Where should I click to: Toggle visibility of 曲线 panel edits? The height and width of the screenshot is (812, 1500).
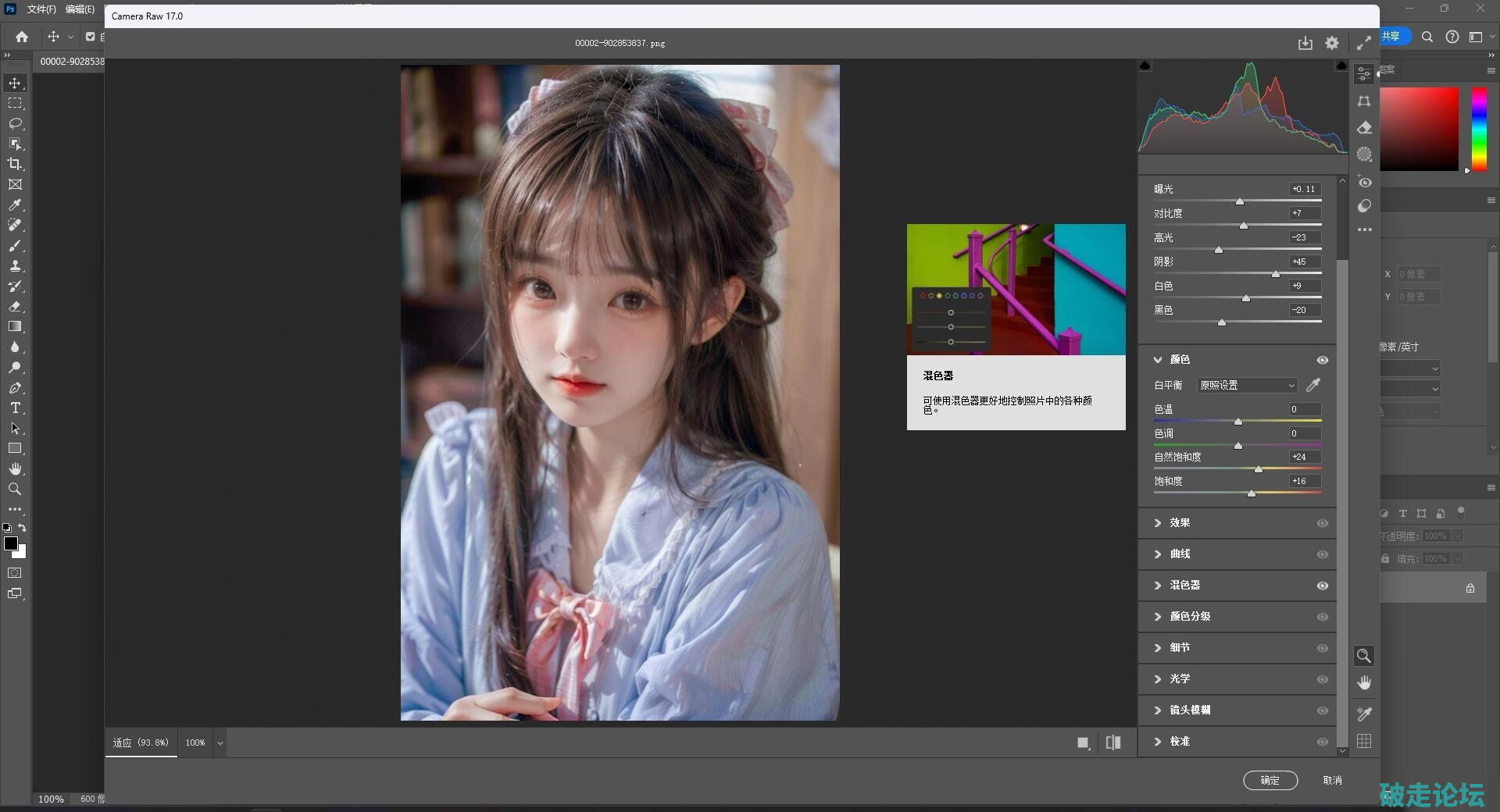click(x=1322, y=554)
